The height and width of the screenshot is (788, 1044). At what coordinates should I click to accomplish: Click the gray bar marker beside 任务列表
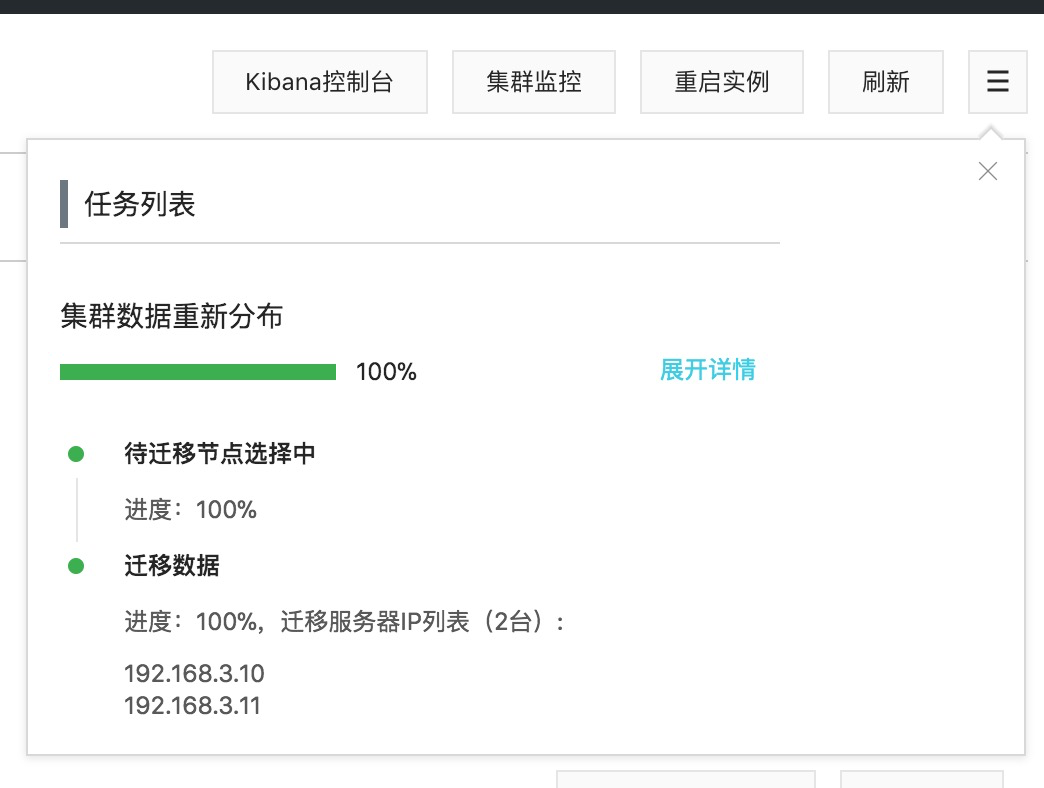pos(64,204)
